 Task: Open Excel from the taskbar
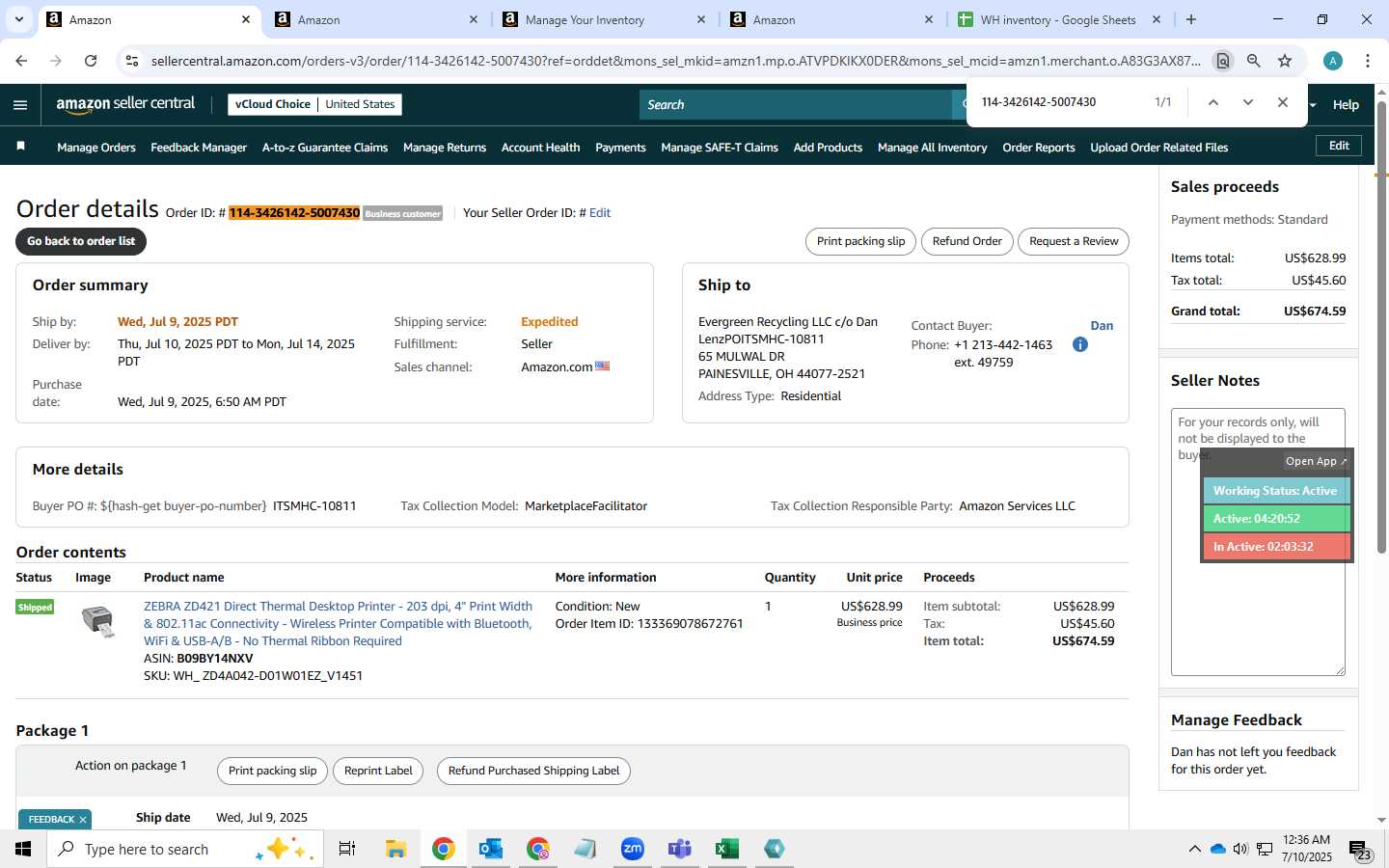pyautogui.click(x=726, y=849)
